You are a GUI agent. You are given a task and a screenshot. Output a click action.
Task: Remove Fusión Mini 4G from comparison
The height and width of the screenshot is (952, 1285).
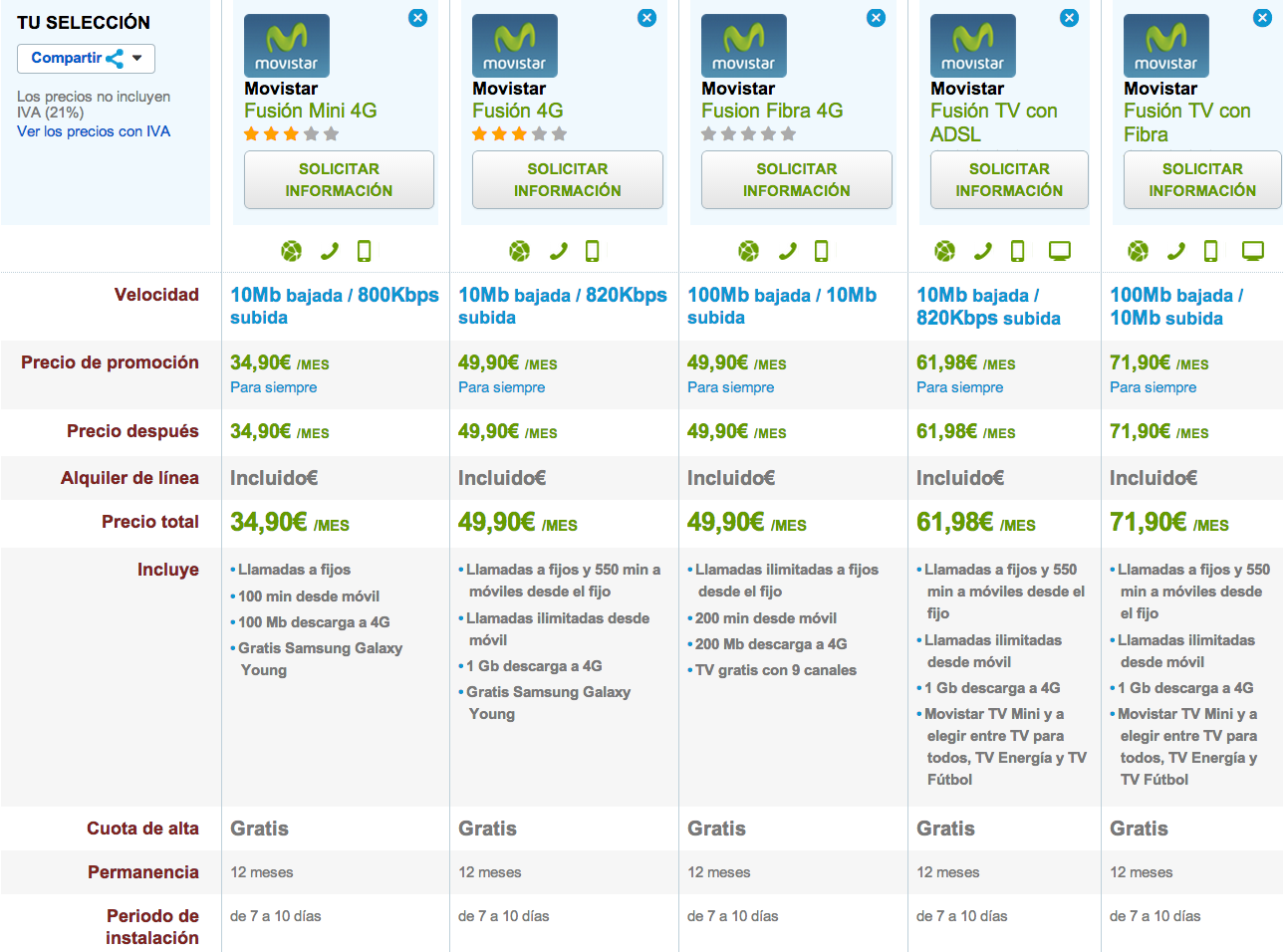418,18
